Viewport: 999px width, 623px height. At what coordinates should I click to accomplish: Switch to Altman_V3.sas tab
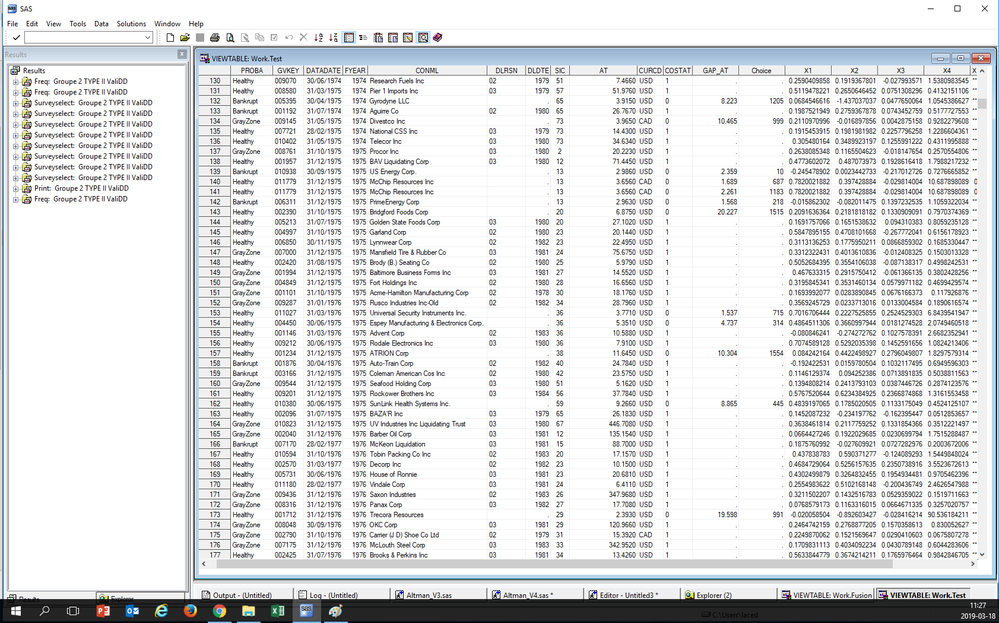[x=438, y=595]
